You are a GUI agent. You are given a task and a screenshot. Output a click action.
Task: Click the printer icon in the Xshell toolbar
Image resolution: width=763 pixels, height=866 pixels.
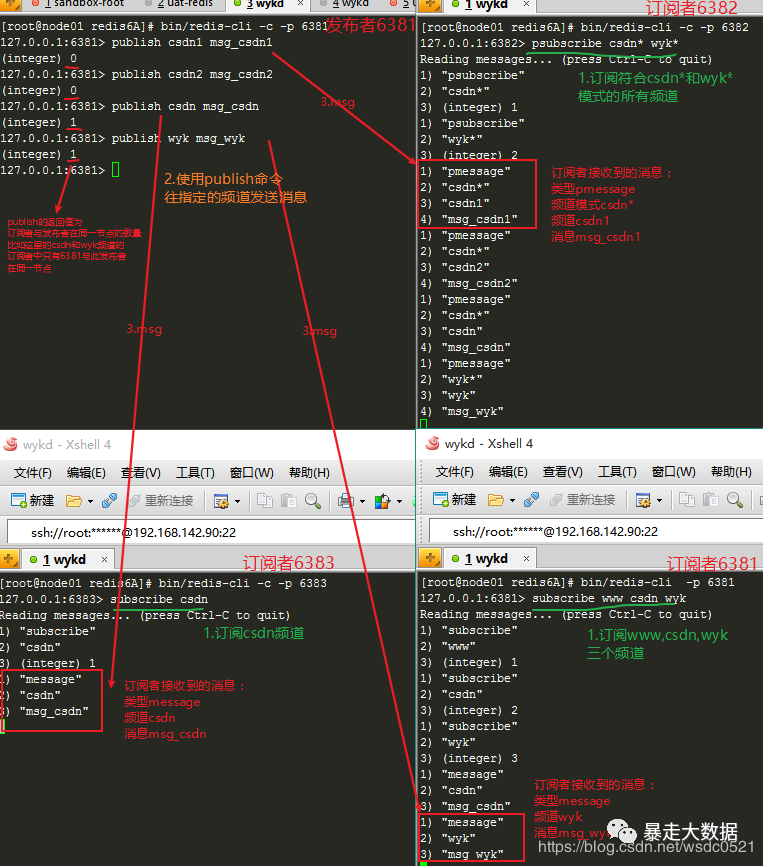point(345,500)
